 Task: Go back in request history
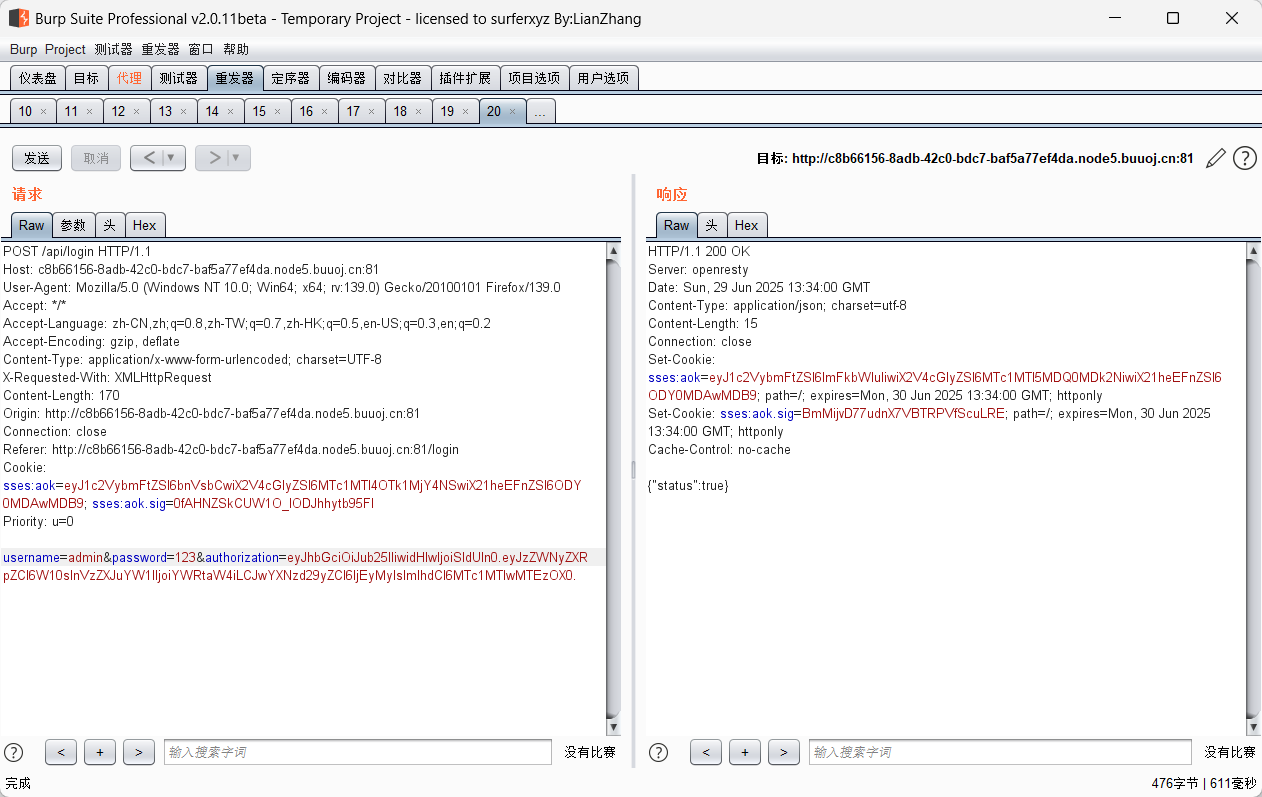point(148,158)
